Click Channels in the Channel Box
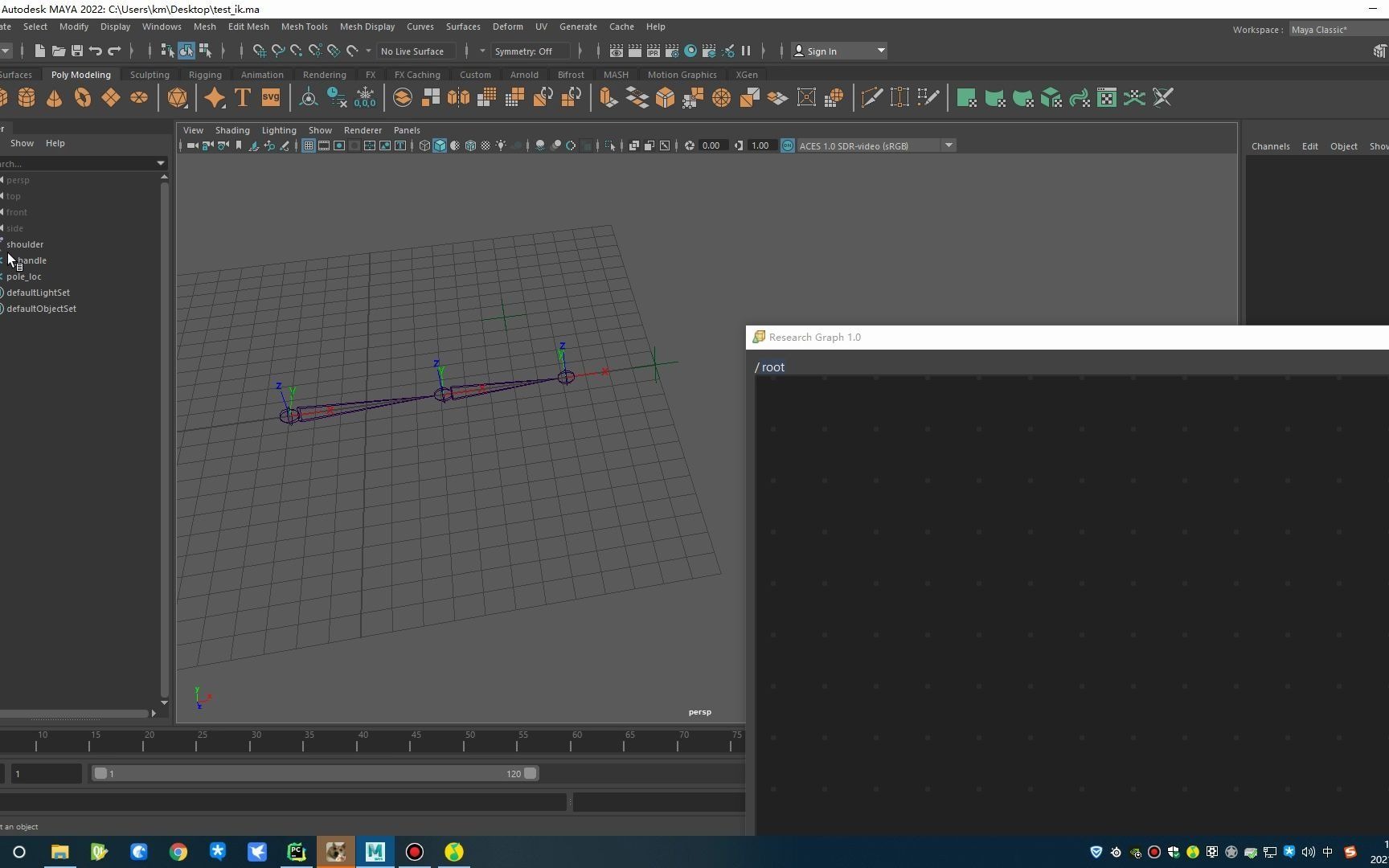This screenshot has height=868, width=1389. pos(1270,146)
